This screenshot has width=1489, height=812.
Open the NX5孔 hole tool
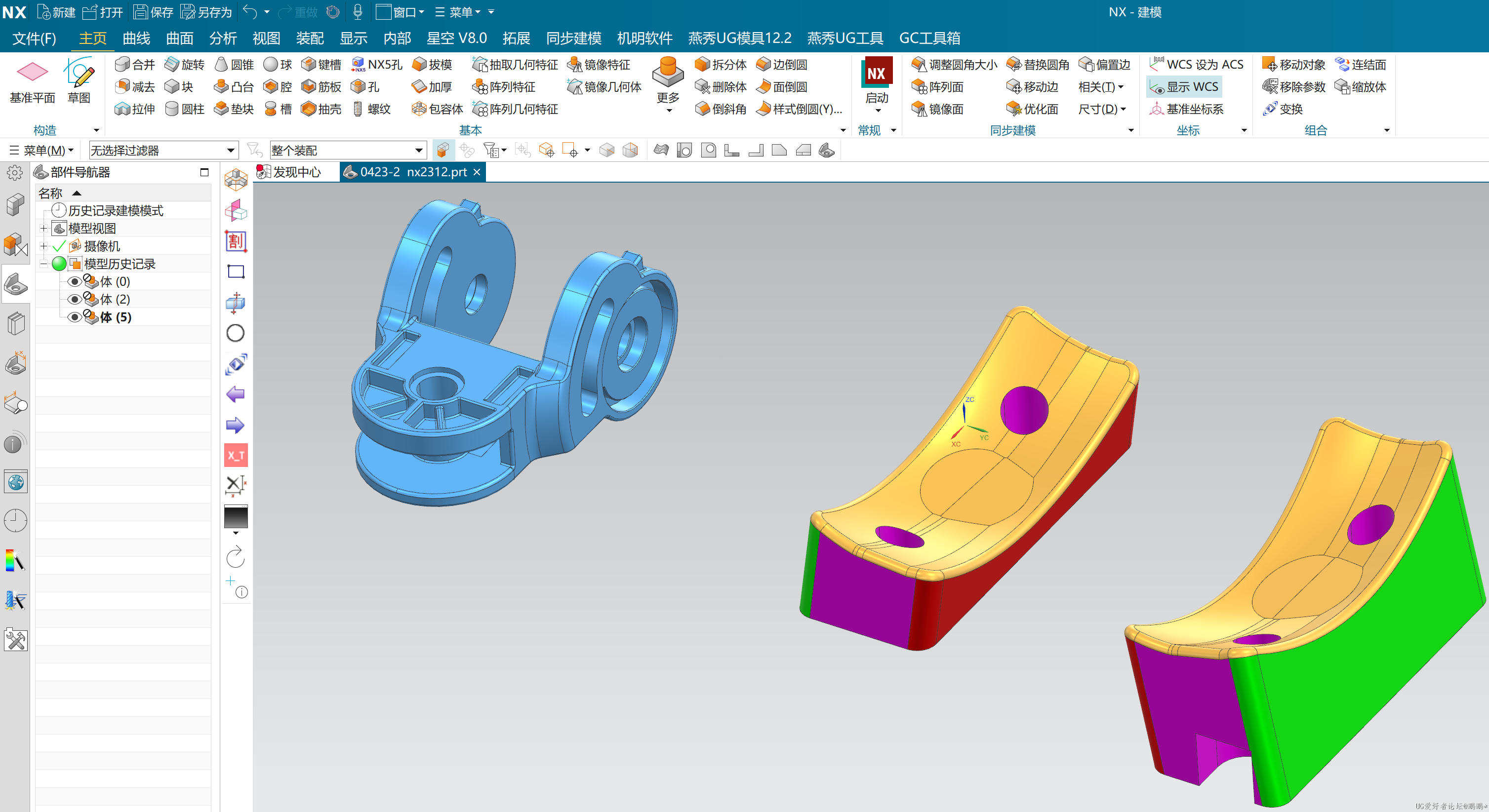376,64
